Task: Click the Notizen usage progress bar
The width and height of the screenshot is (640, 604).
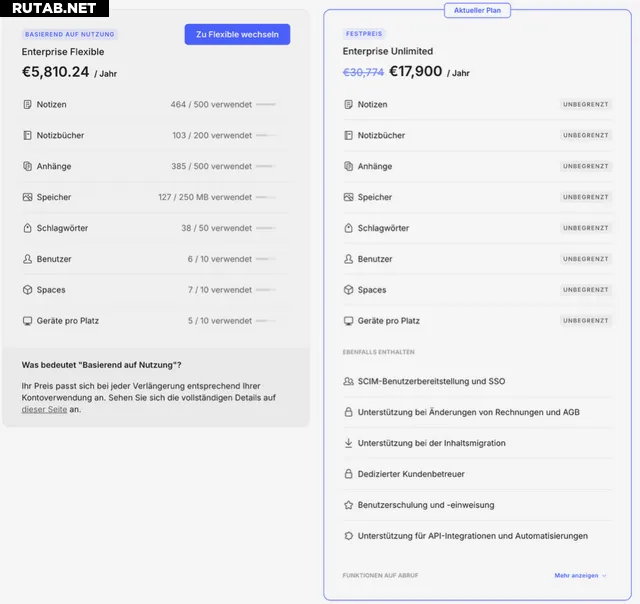Action: [x=266, y=104]
